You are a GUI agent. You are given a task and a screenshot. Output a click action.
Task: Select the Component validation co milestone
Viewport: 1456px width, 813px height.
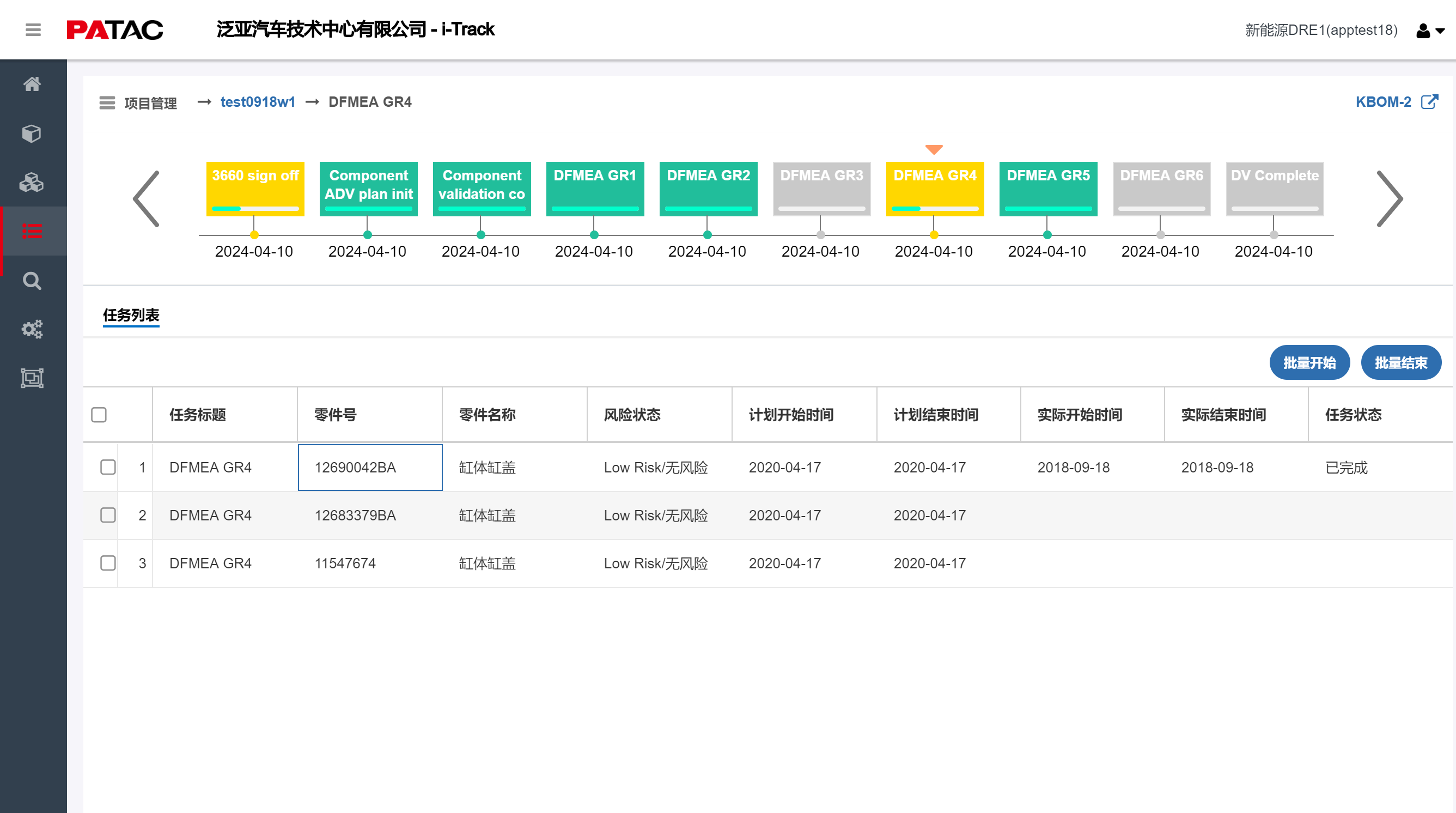point(482,189)
